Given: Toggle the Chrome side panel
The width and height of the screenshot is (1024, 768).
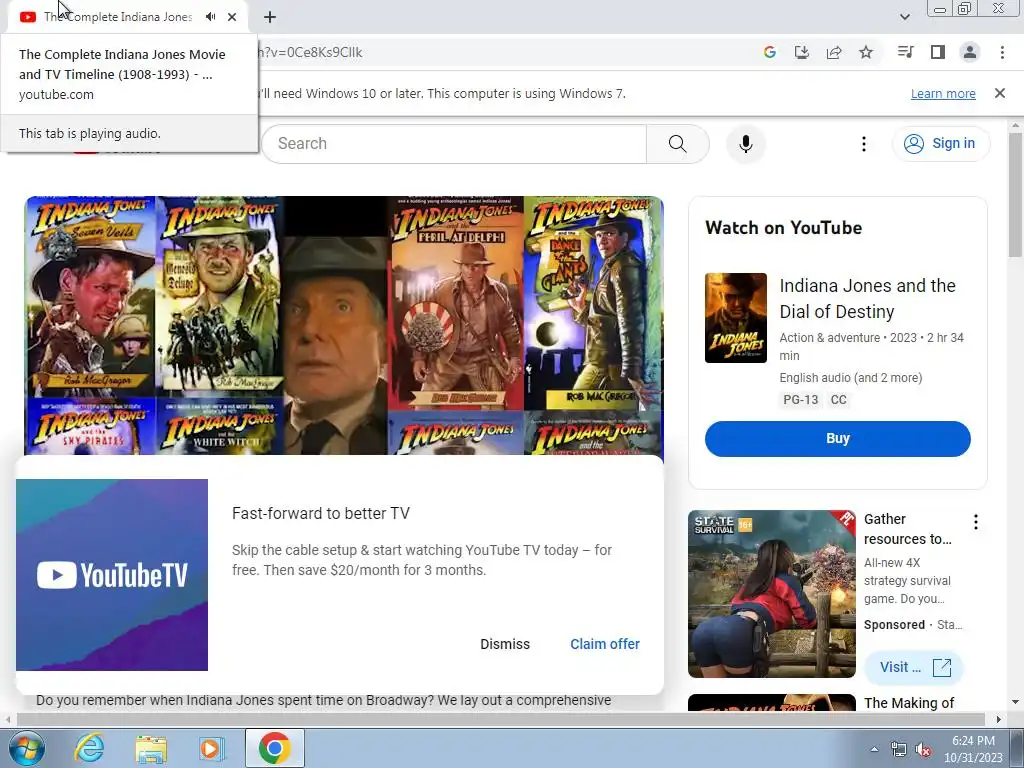Looking at the screenshot, I should [x=938, y=52].
